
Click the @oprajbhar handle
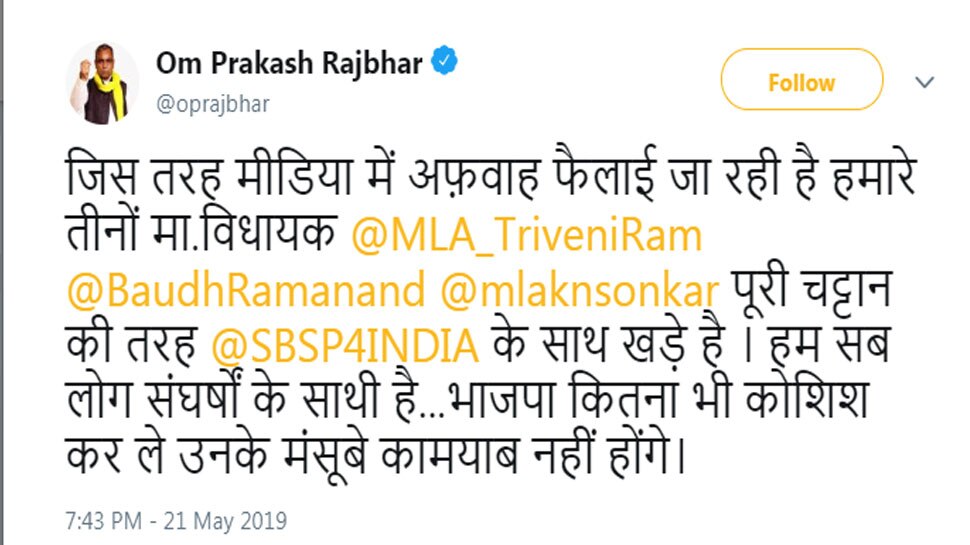point(212,104)
